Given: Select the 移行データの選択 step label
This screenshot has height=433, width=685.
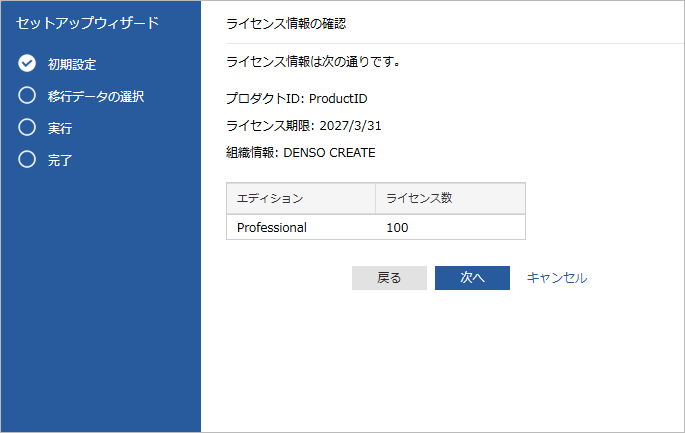Looking at the screenshot, I should pyautogui.click(x=96, y=97).
